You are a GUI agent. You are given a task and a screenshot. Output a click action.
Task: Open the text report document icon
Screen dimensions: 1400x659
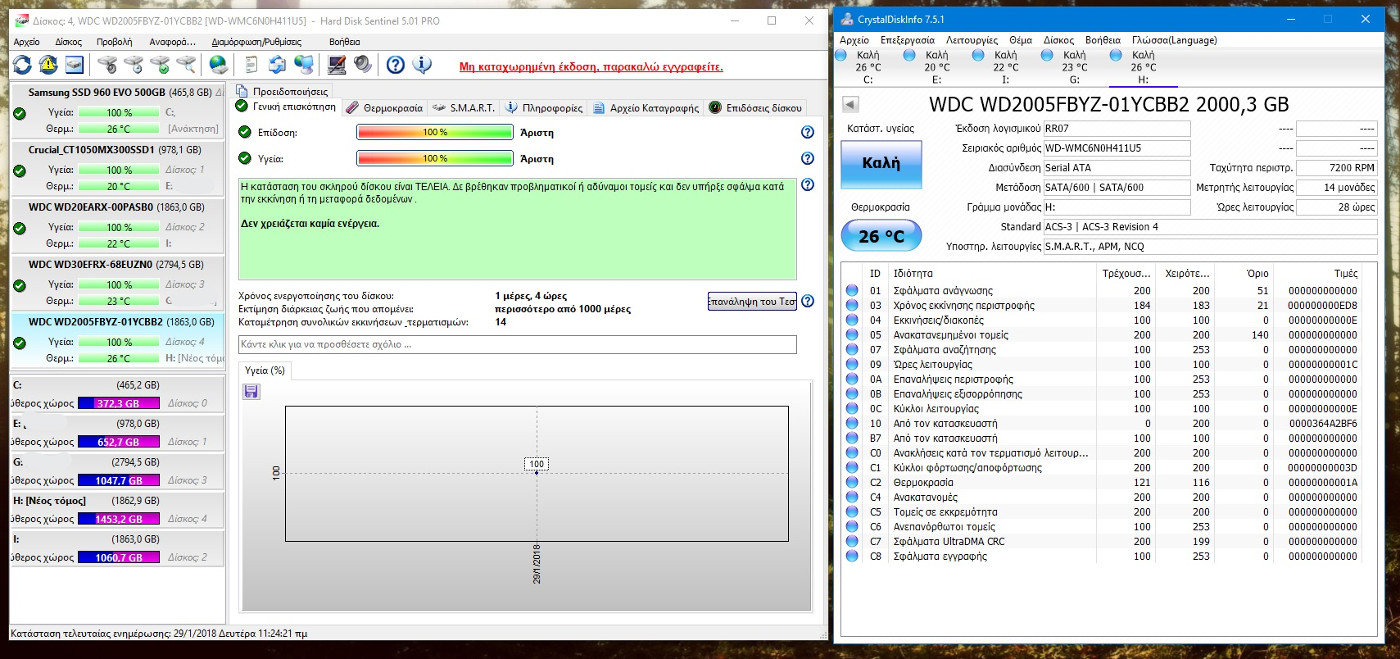[x=251, y=65]
